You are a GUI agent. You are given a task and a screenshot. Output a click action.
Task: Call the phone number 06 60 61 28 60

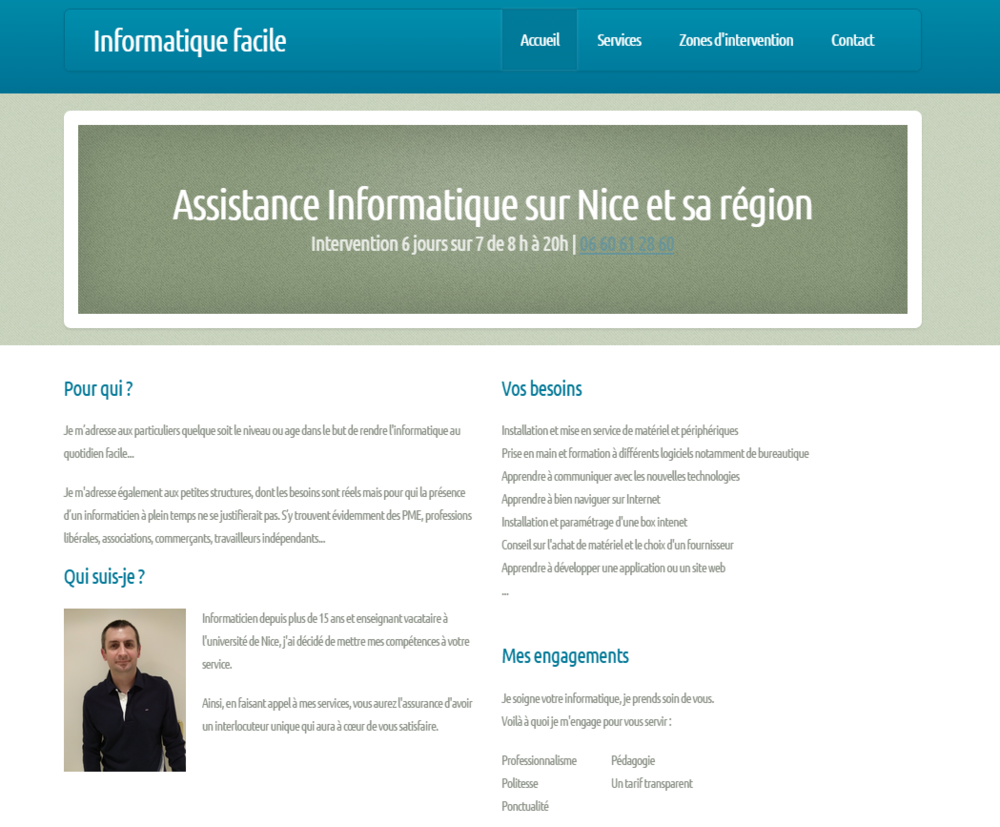tap(625, 243)
